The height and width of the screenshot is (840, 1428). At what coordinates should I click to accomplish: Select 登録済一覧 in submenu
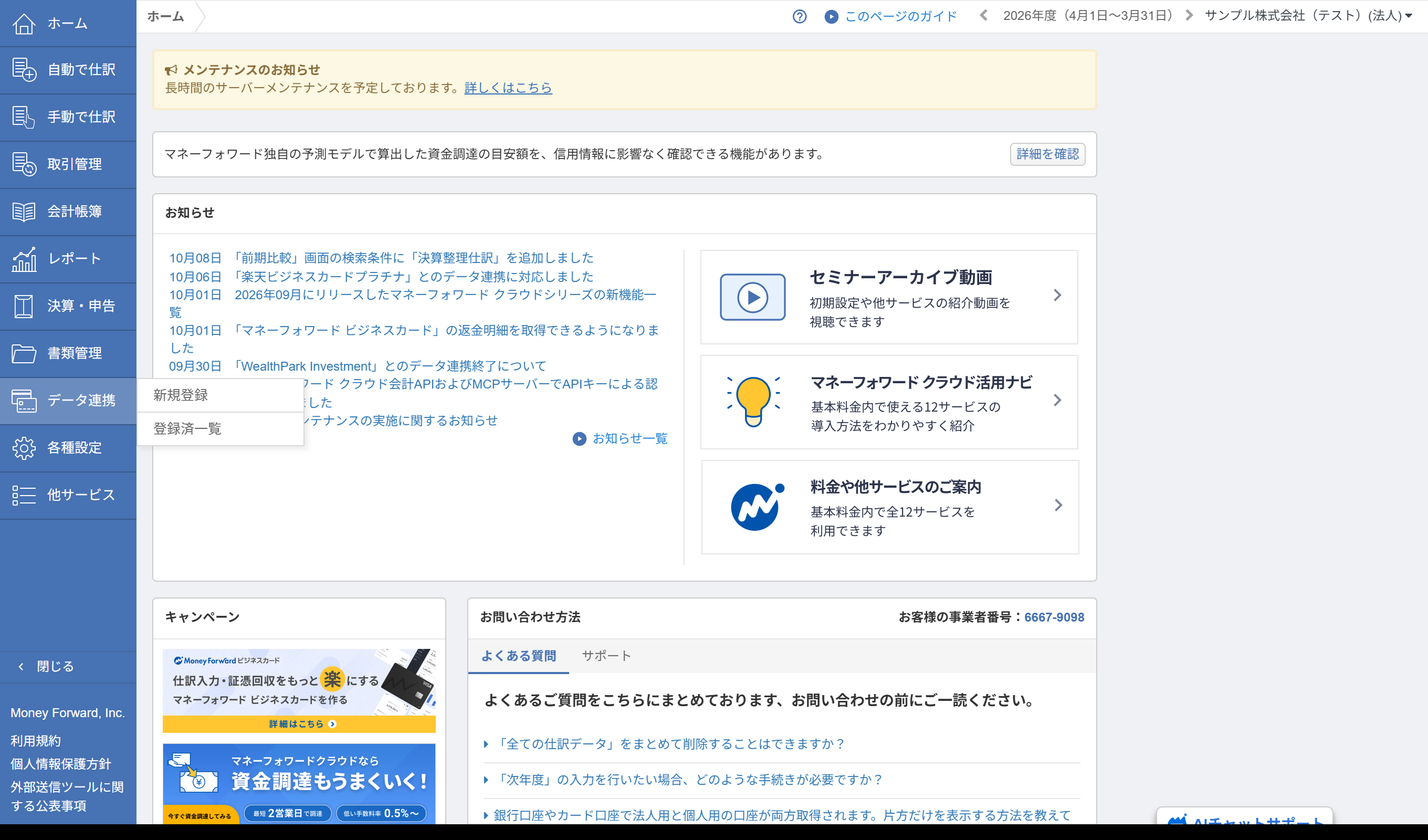pyautogui.click(x=220, y=428)
